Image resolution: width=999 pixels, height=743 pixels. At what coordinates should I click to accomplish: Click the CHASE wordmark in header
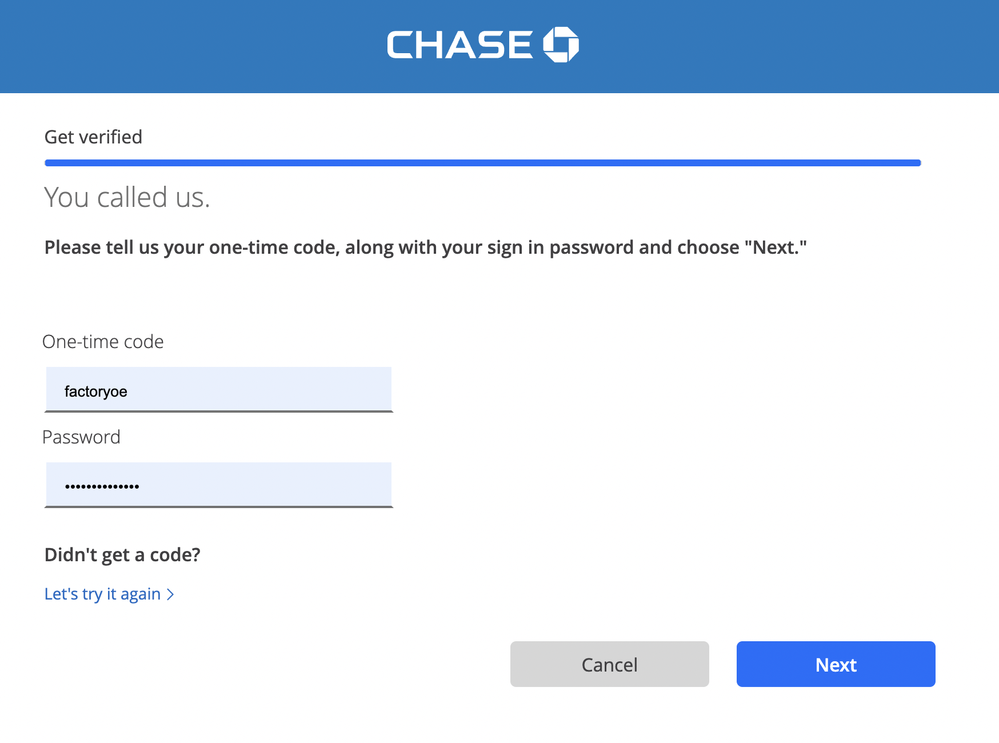460,45
